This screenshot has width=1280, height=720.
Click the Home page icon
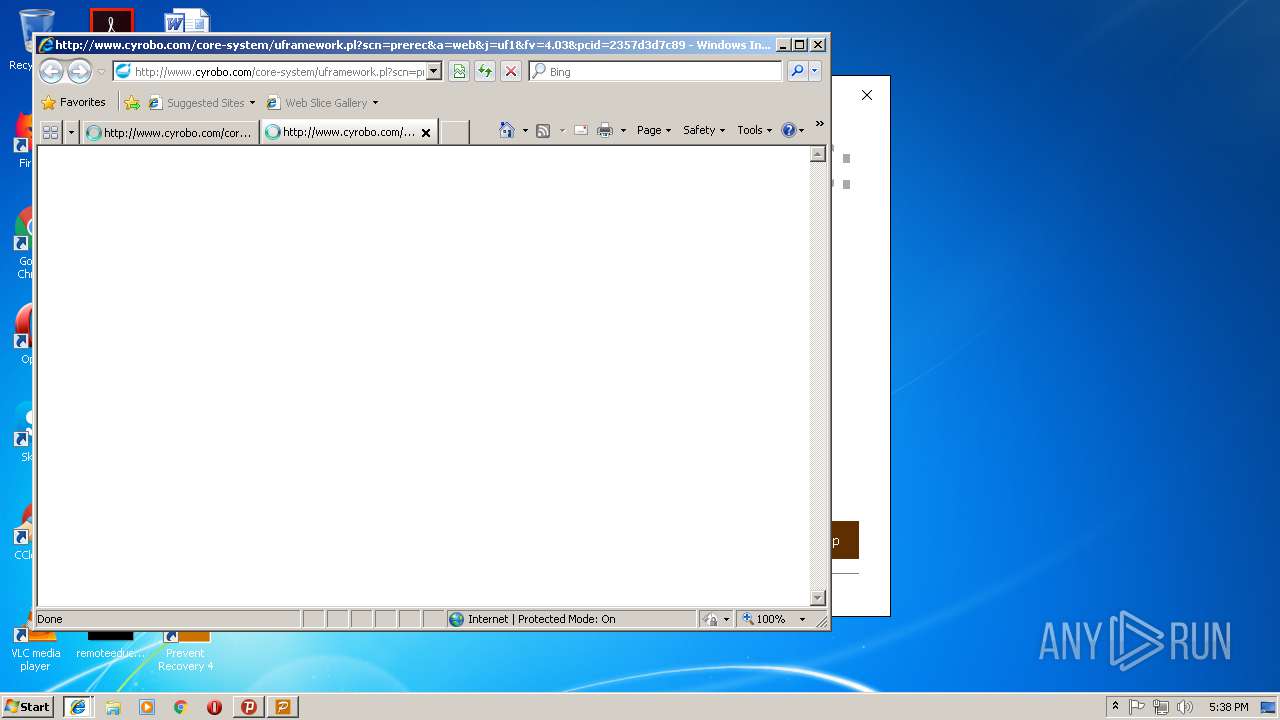(507, 130)
